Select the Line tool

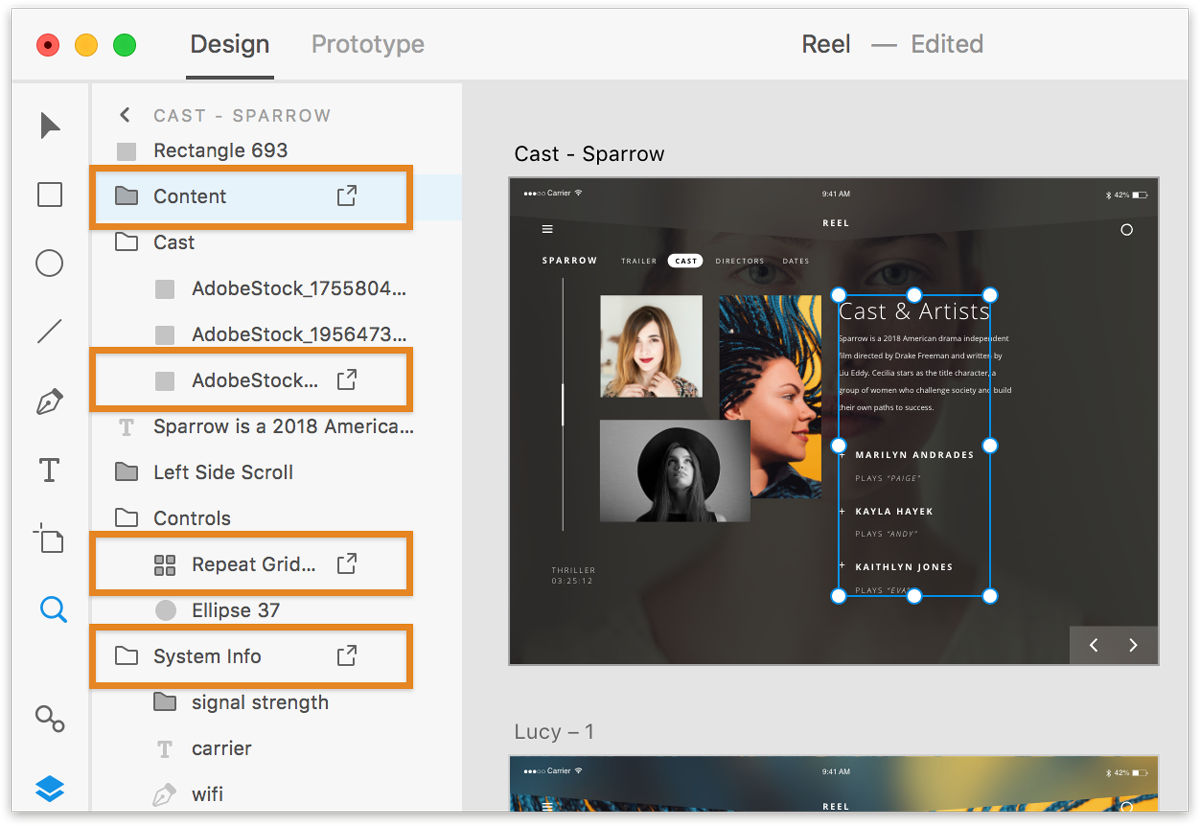pos(50,332)
